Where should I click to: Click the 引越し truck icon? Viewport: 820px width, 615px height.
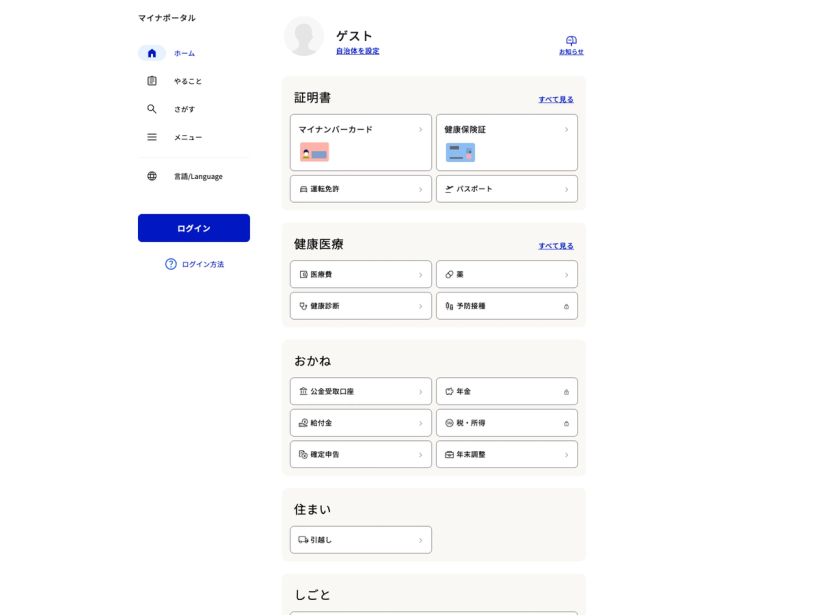pyautogui.click(x=303, y=540)
